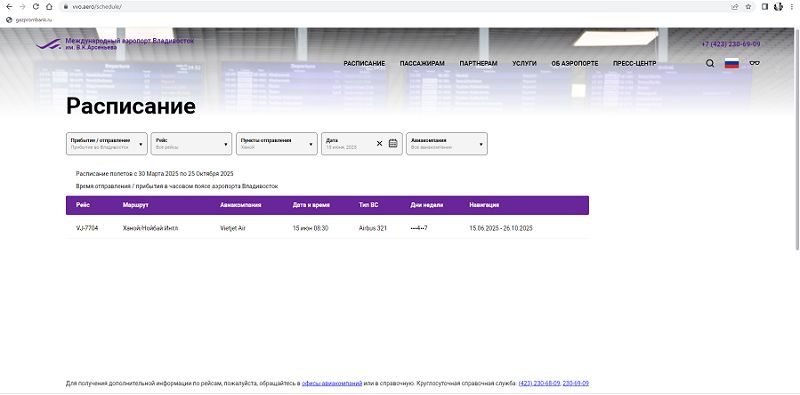Viewport: 800px width, 395px height.
Task: Expand the Прибытие / отправление dropdown
Action: pyautogui.click(x=107, y=143)
